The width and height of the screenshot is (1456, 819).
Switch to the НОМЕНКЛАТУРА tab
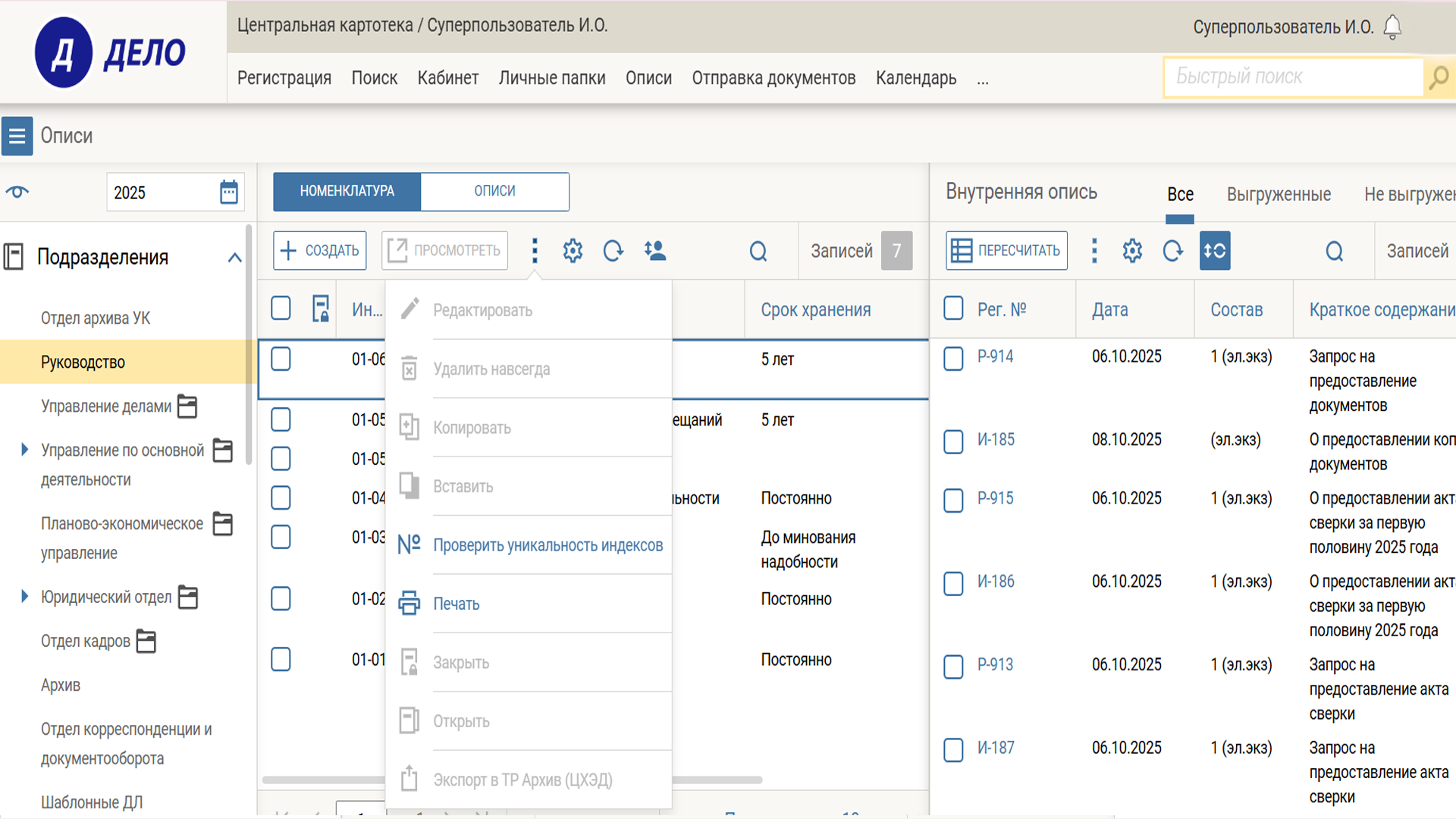(x=347, y=192)
